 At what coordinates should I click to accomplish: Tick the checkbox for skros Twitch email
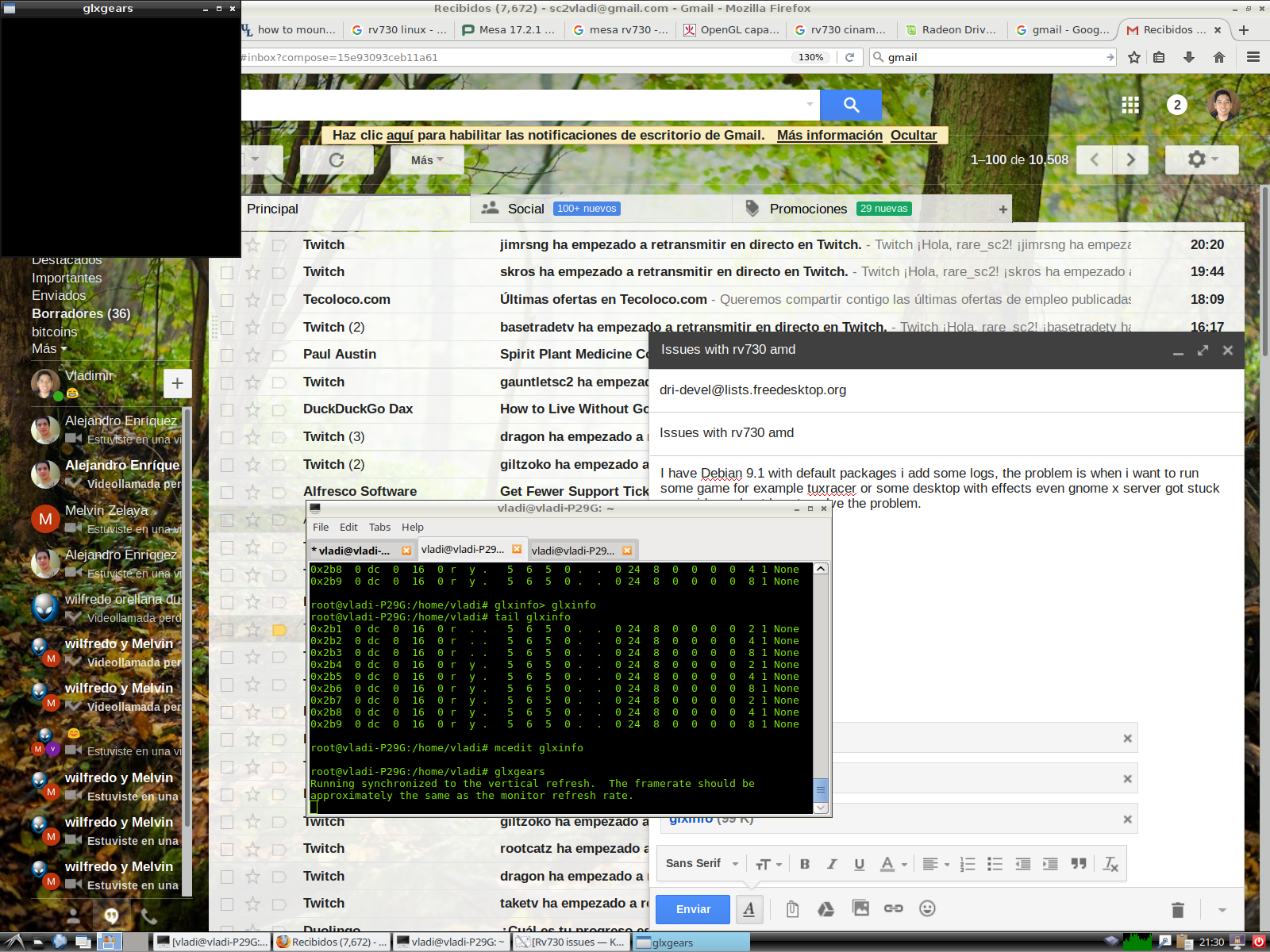227,272
